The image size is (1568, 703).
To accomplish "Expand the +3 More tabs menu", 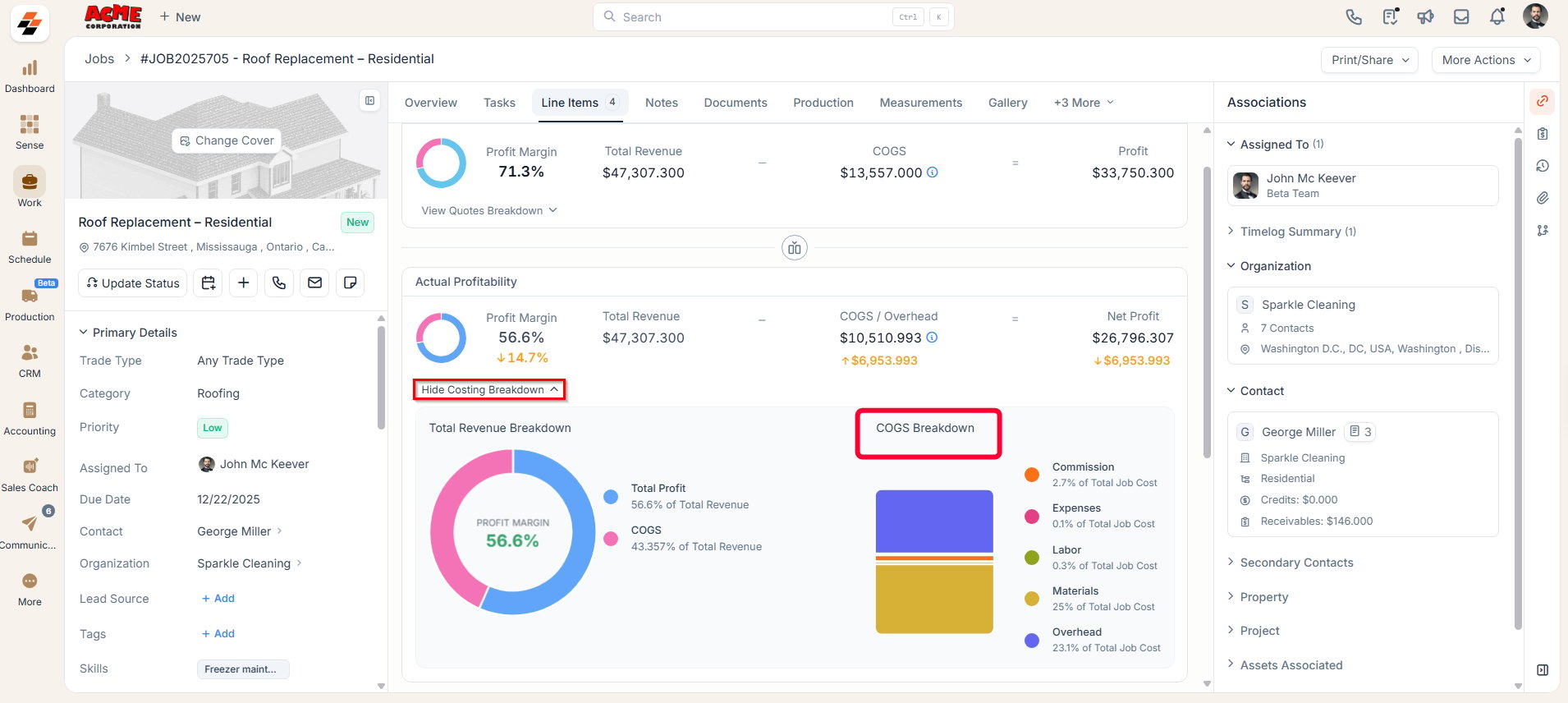I will coord(1084,103).
